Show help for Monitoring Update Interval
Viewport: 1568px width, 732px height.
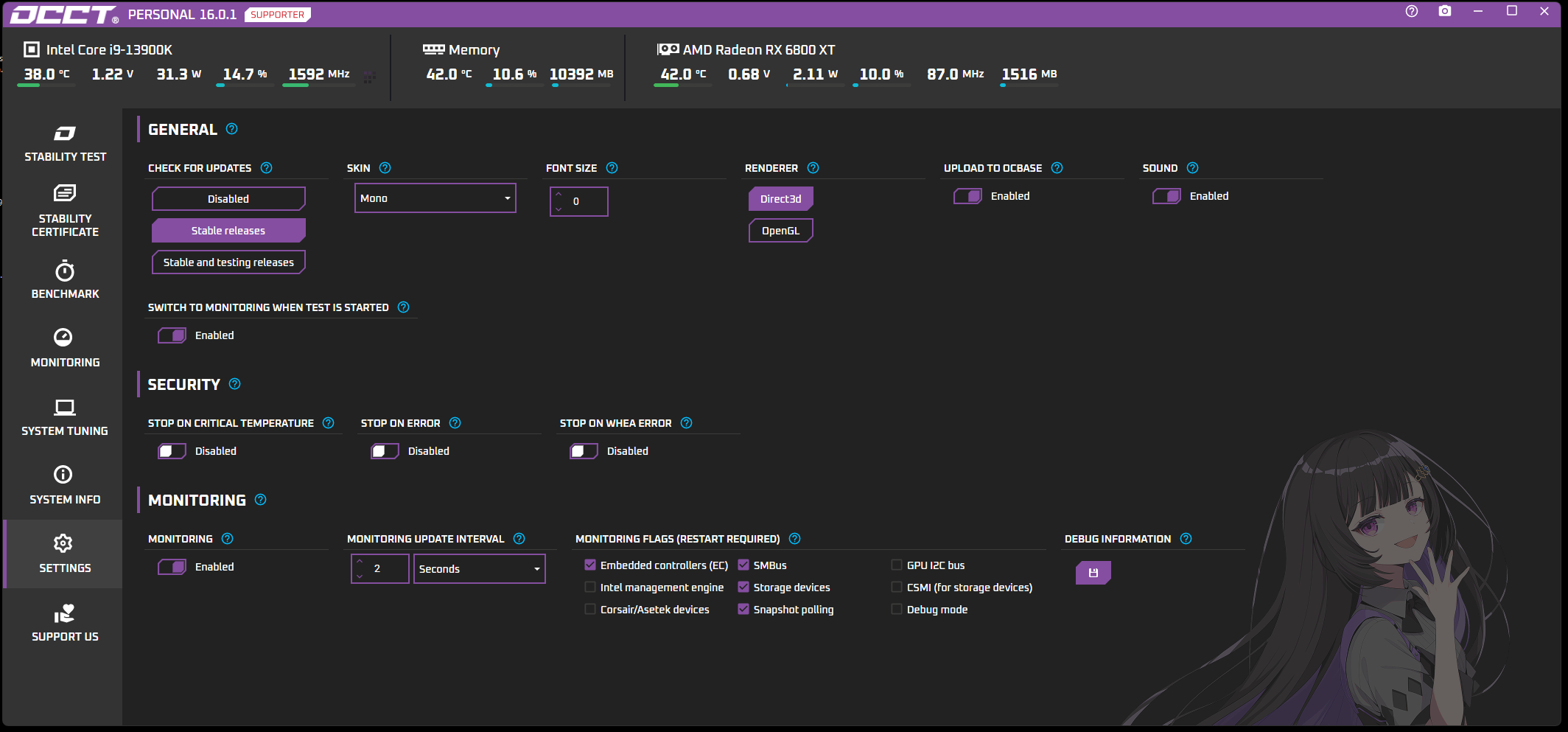(519, 539)
